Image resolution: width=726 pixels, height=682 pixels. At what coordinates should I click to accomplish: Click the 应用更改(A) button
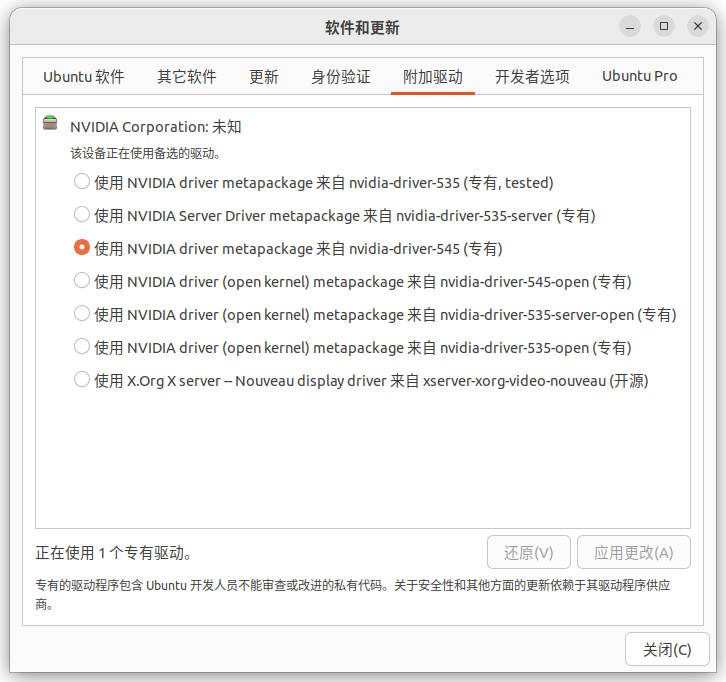coord(633,552)
